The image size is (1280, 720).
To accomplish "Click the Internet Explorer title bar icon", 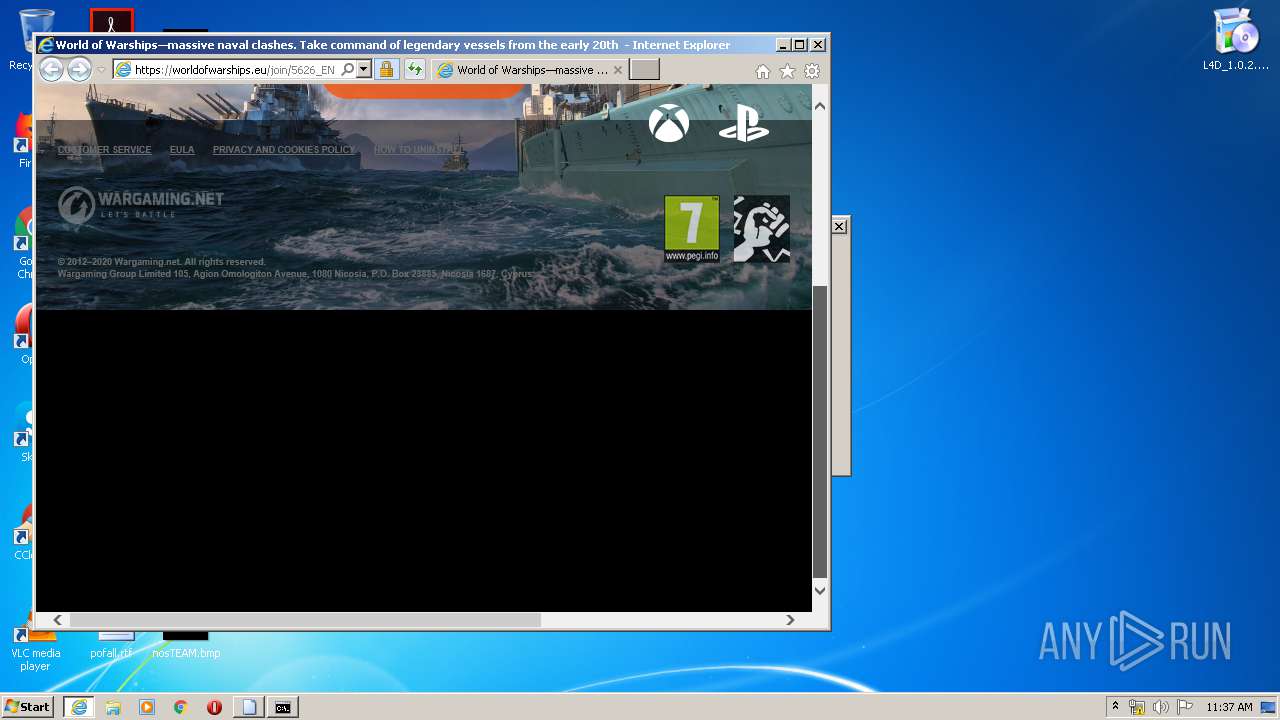I will point(45,45).
